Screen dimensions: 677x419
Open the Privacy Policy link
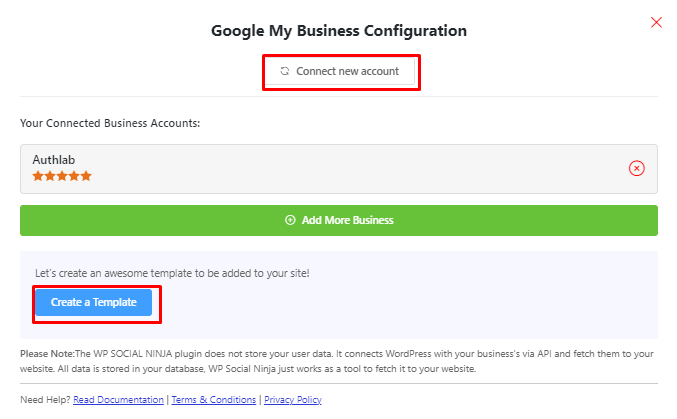[293, 400]
